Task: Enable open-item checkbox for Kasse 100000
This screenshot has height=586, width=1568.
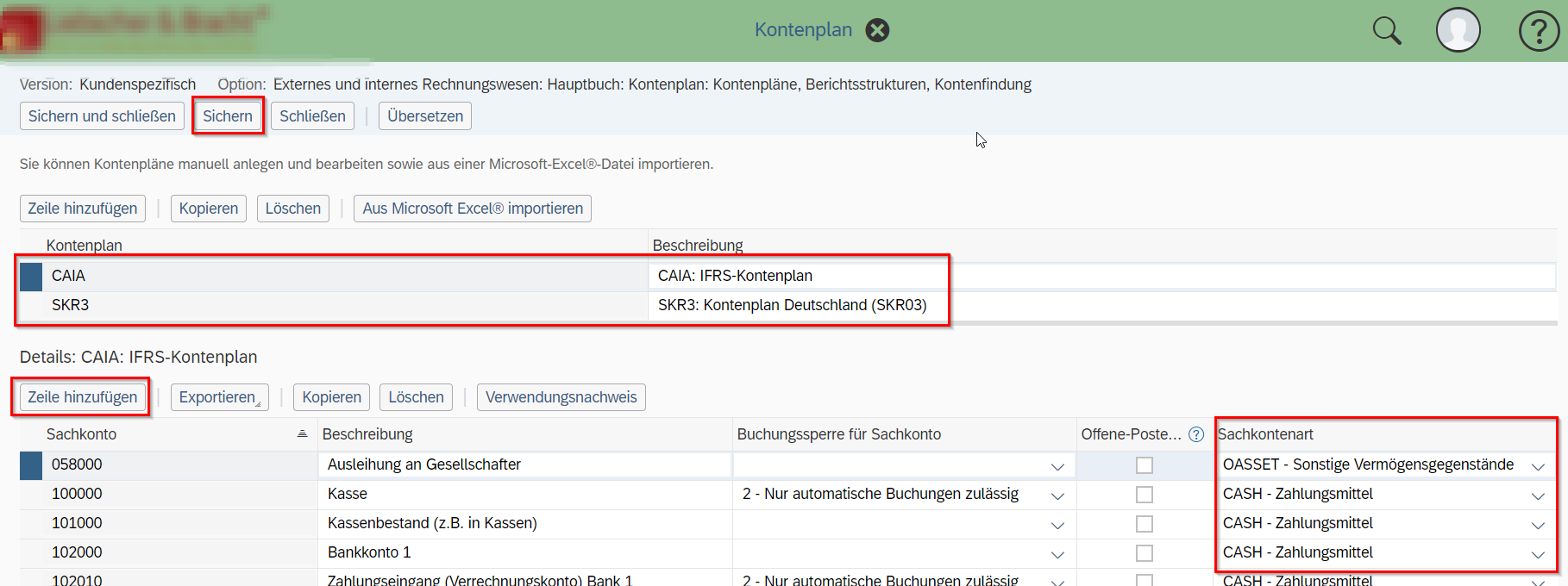Action: click(1144, 495)
